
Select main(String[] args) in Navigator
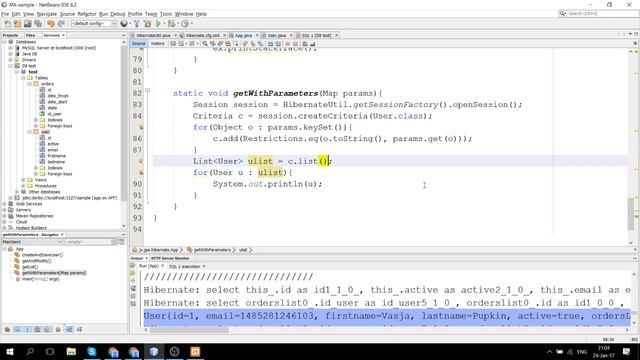[40, 279]
